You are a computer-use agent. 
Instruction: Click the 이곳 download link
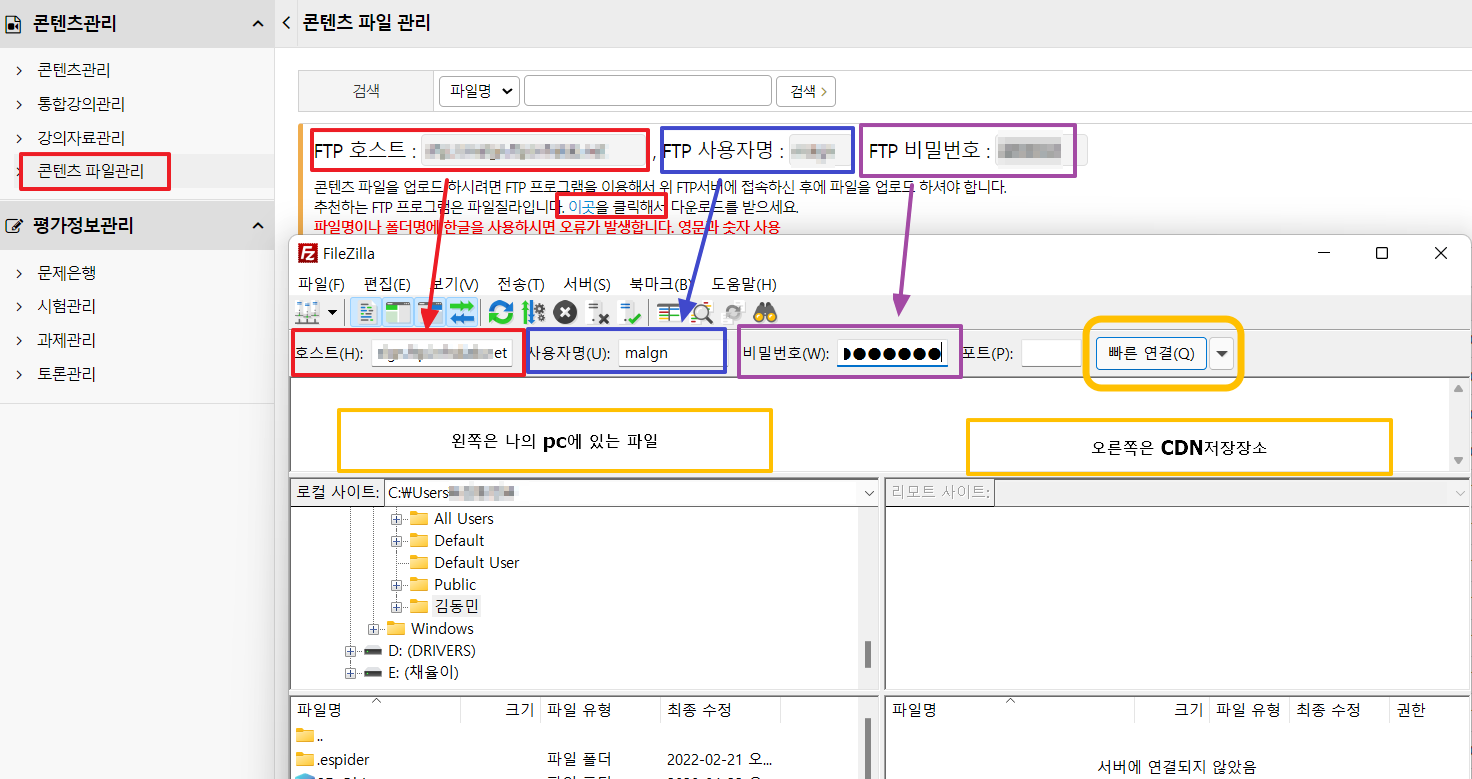[580, 207]
